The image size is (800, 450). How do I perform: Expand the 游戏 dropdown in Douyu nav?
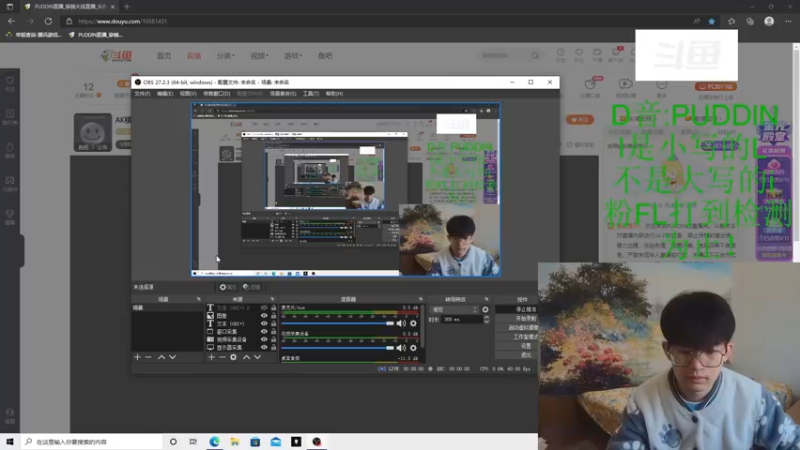pyautogui.click(x=293, y=56)
